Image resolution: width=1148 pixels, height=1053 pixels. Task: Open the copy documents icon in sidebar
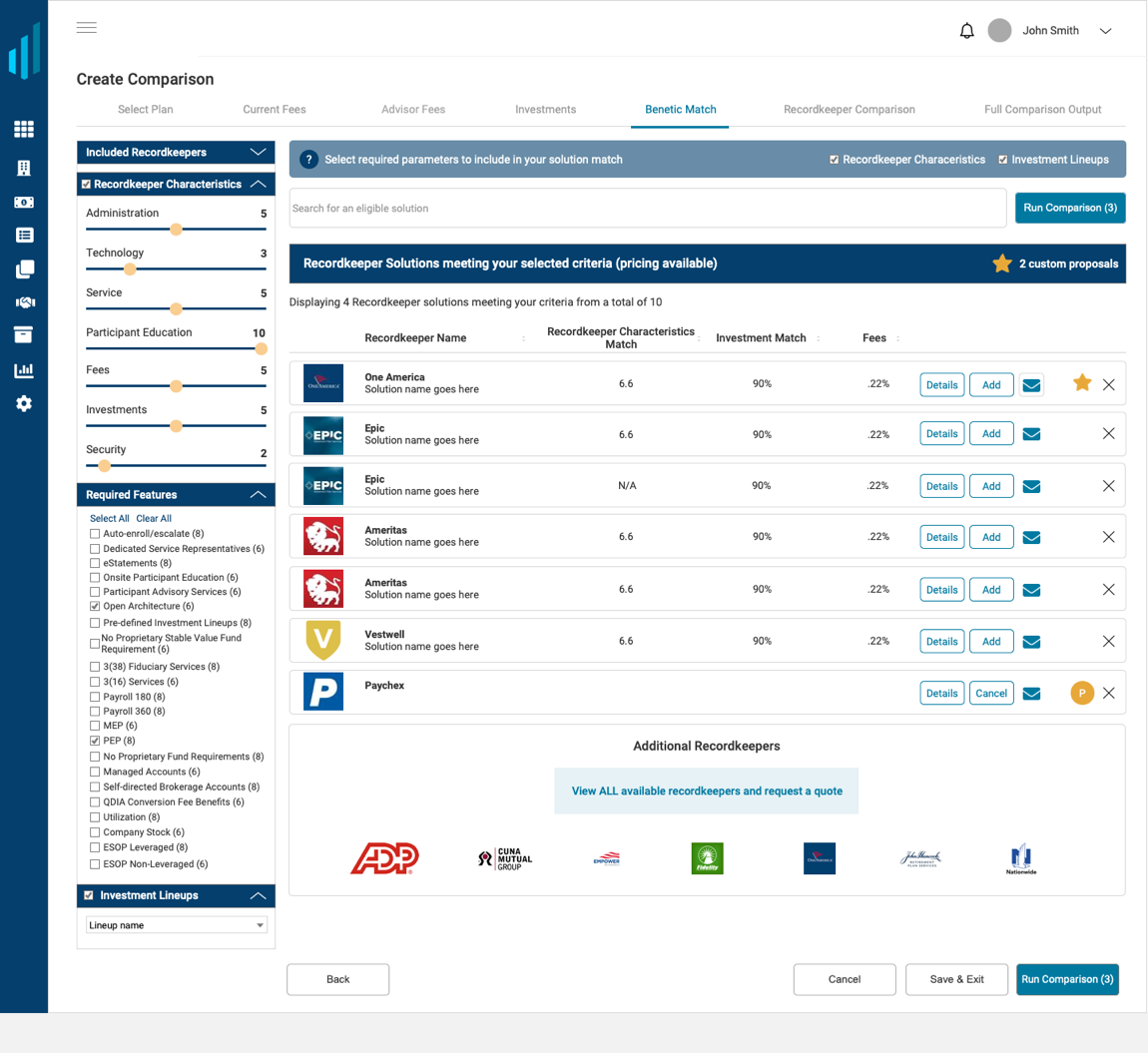(24, 268)
